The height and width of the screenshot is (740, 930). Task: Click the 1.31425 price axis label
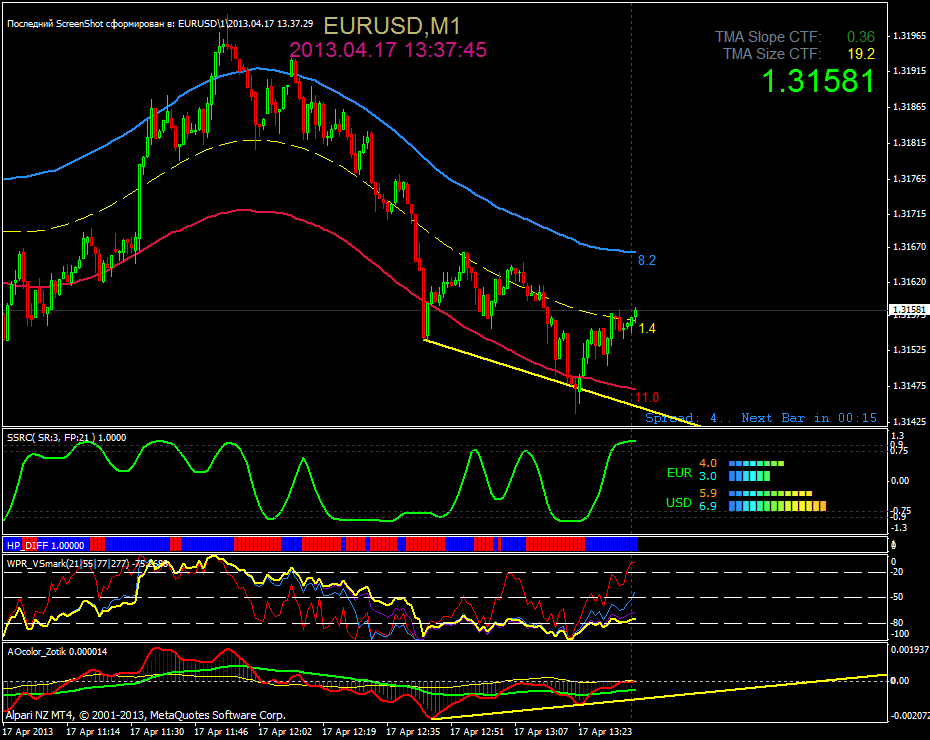pos(910,422)
